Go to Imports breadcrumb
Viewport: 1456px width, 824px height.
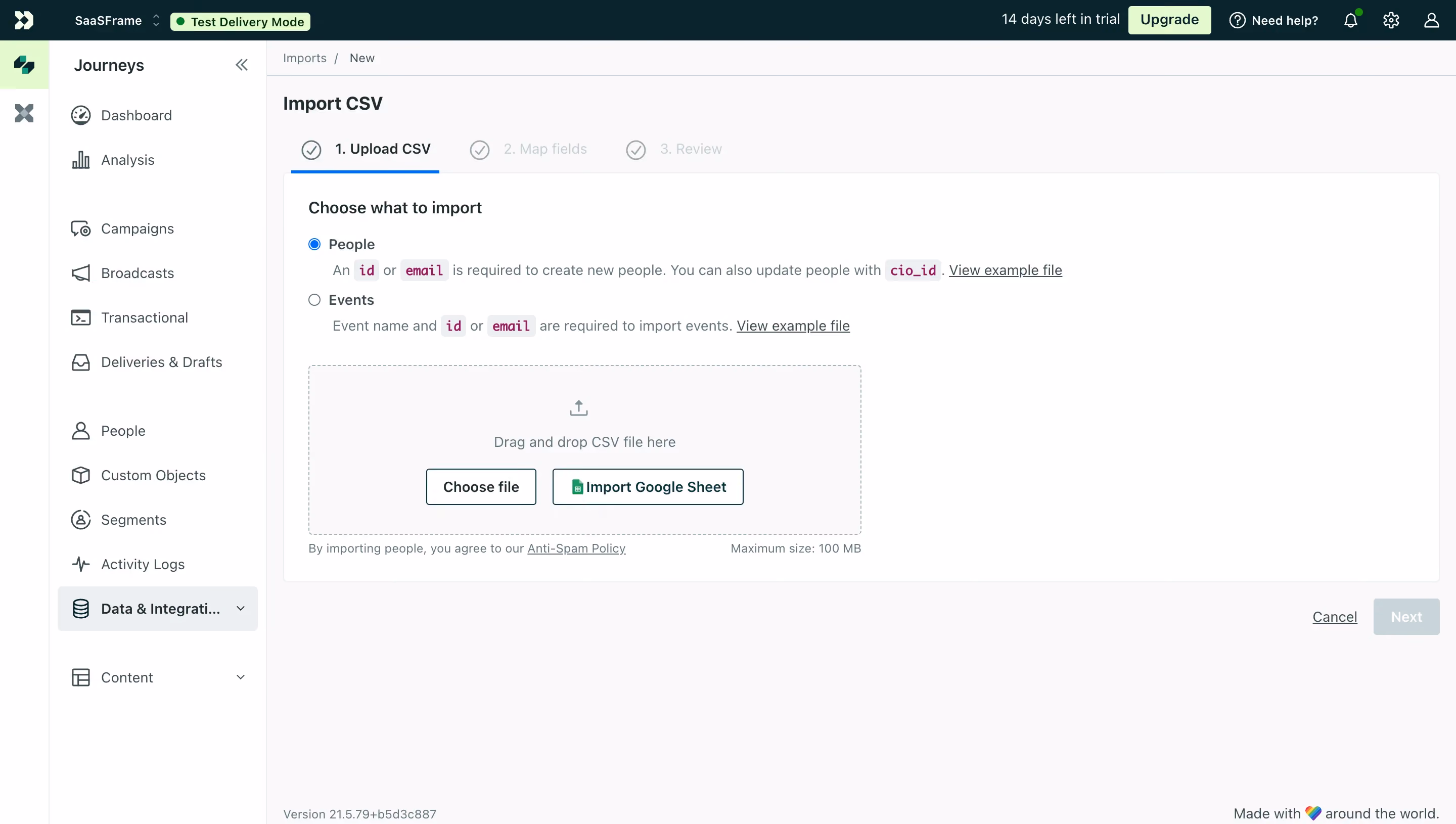(304, 58)
